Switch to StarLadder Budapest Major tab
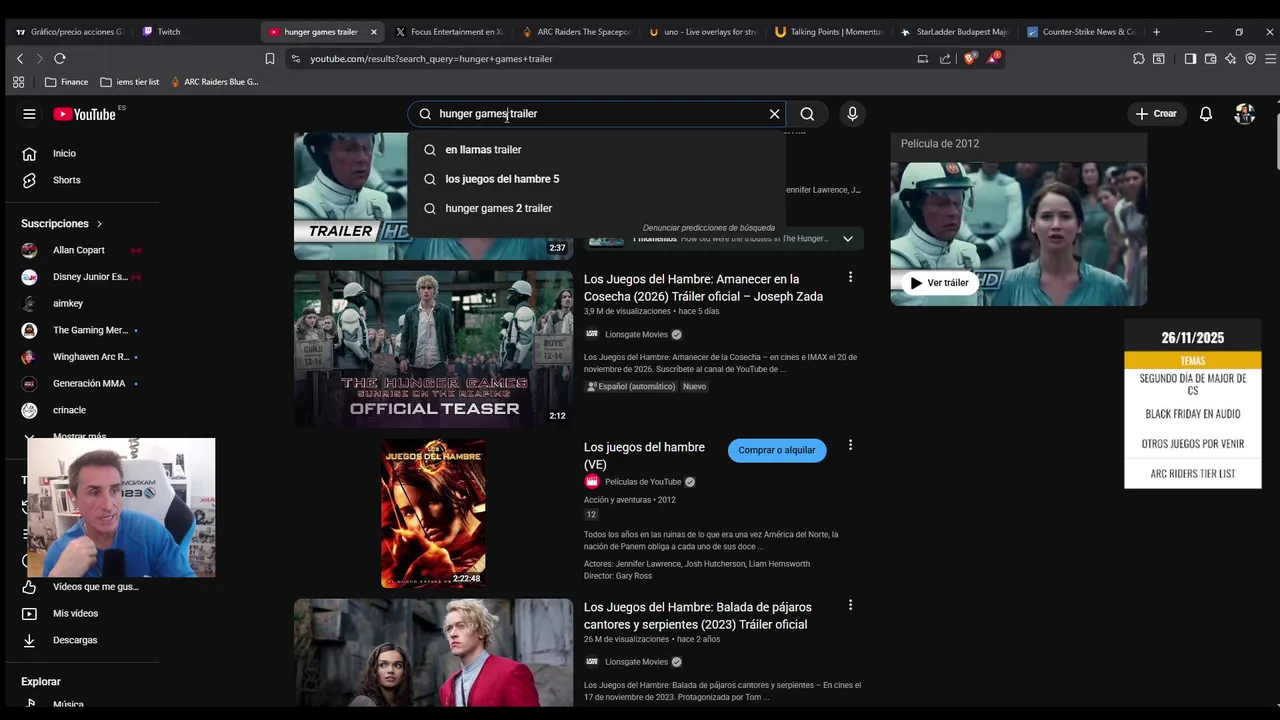1280x720 pixels. (x=955, y=32)
